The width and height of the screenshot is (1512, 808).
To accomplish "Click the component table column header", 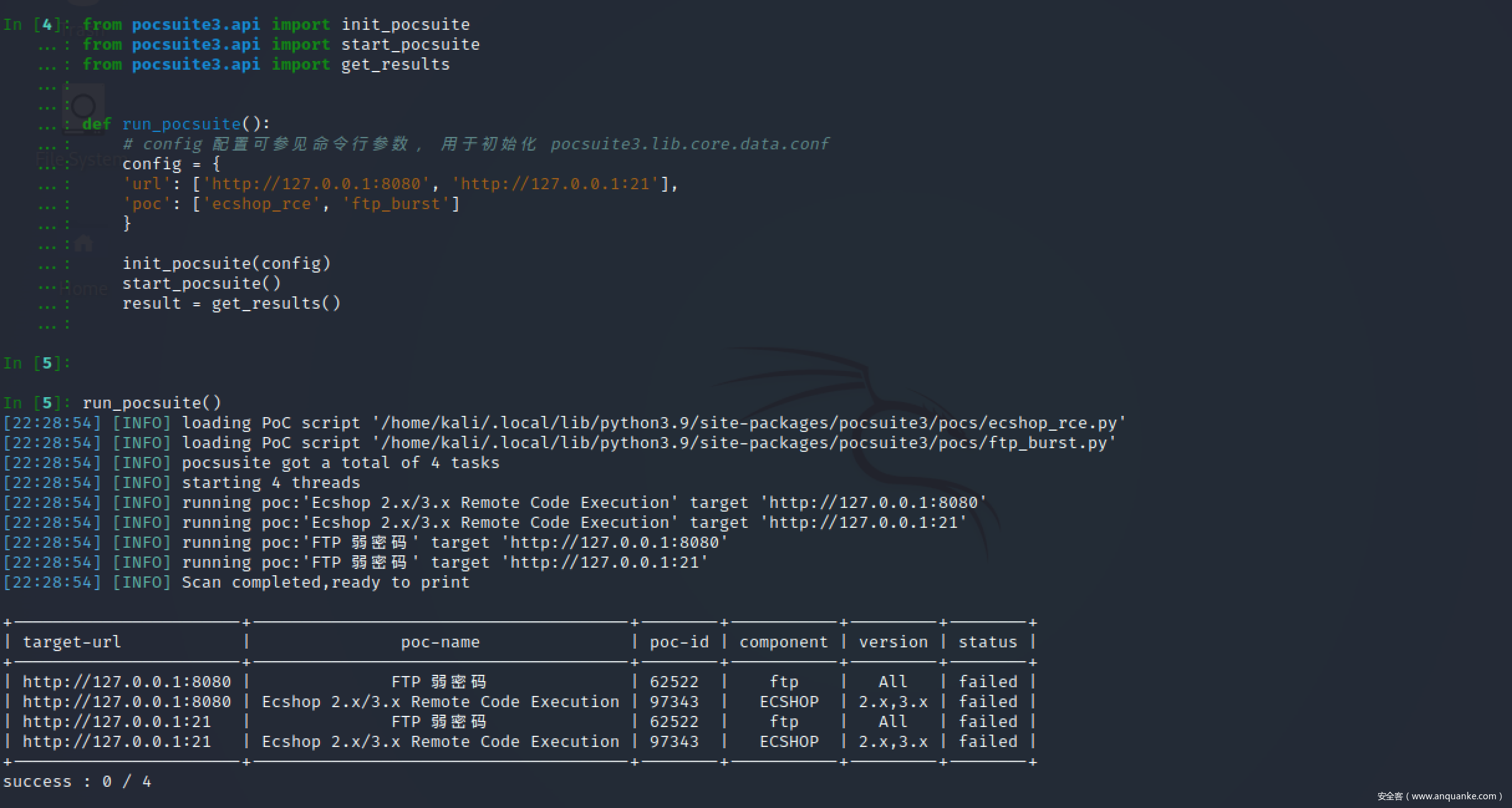I will click(783, 642).
